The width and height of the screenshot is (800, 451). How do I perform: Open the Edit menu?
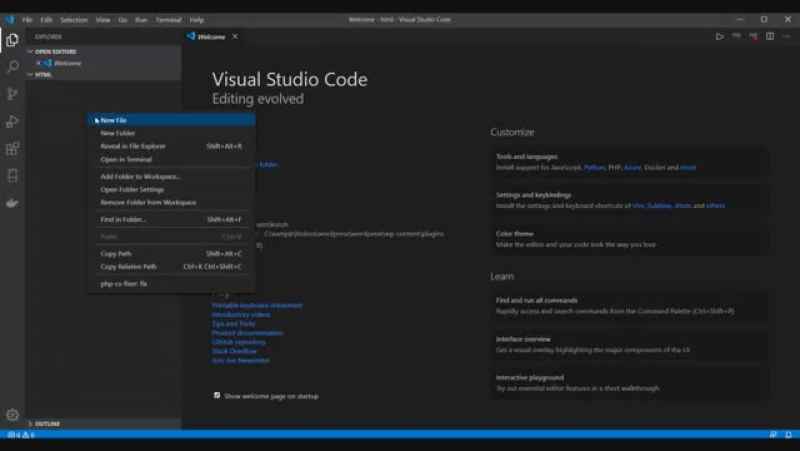pyautogui.click(x=46, y=19)
